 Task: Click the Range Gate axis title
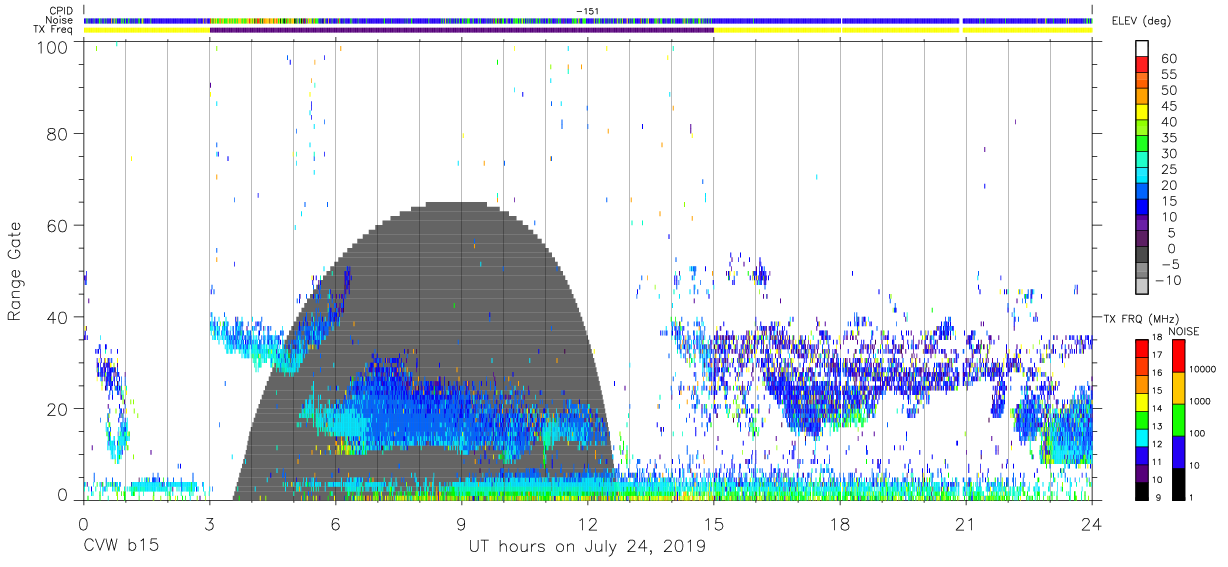[15, 271]
